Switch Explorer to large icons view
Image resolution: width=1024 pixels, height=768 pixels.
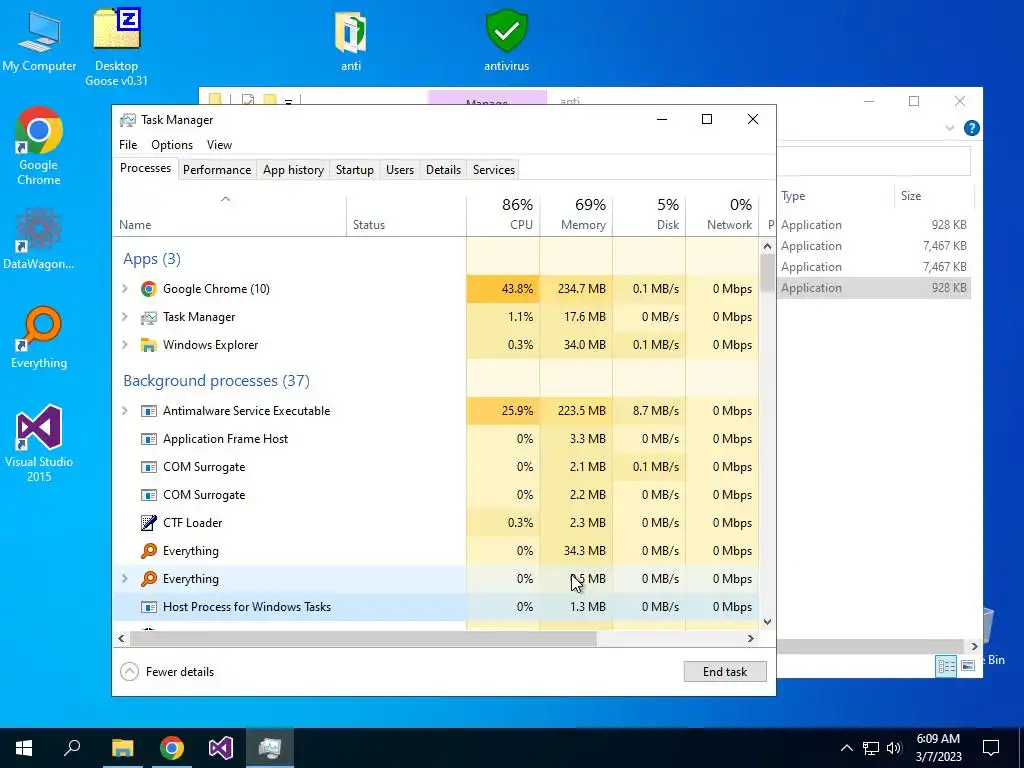968,665
